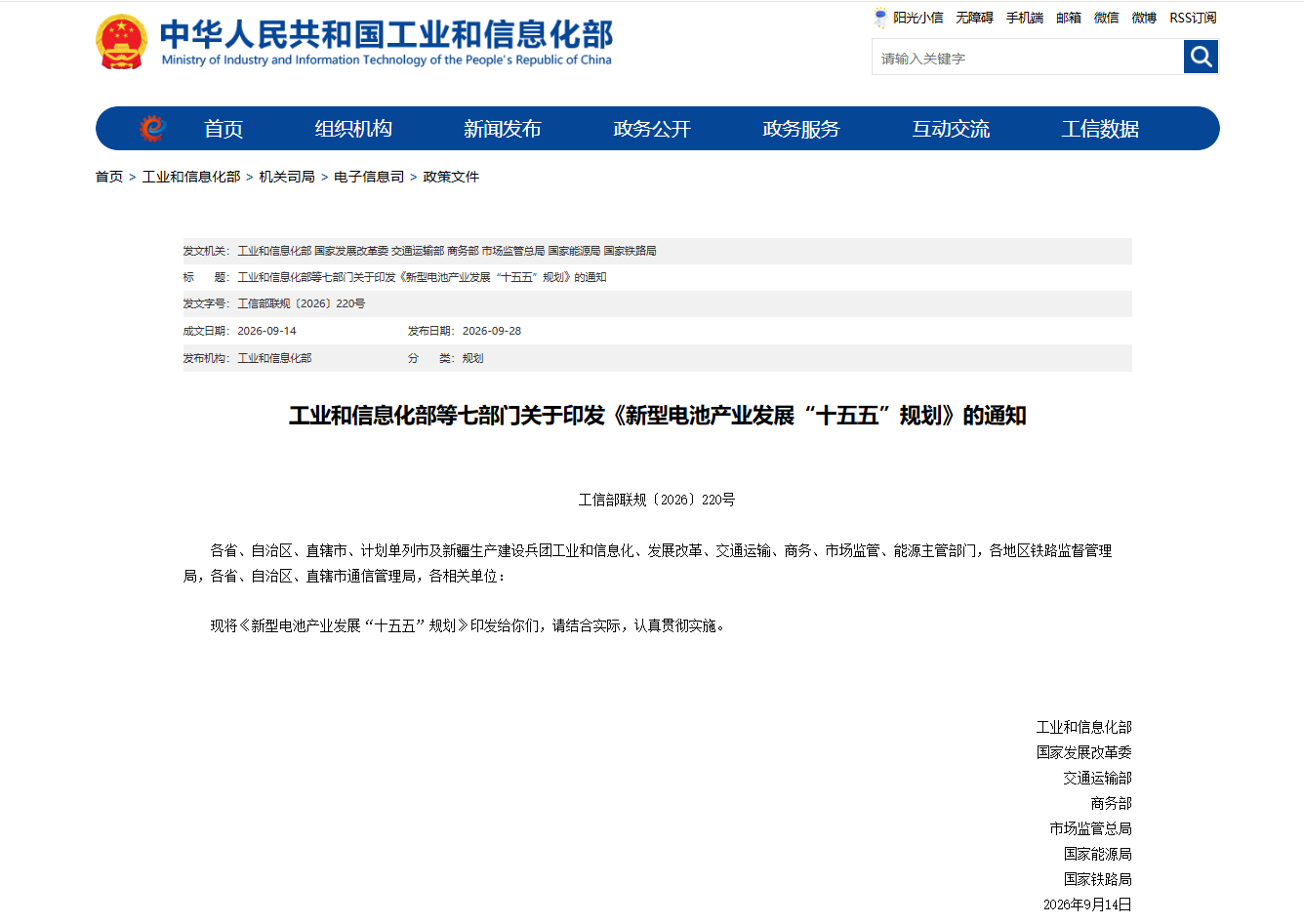Go to the 机关司局 breadcrumb link

click(287, 177)
